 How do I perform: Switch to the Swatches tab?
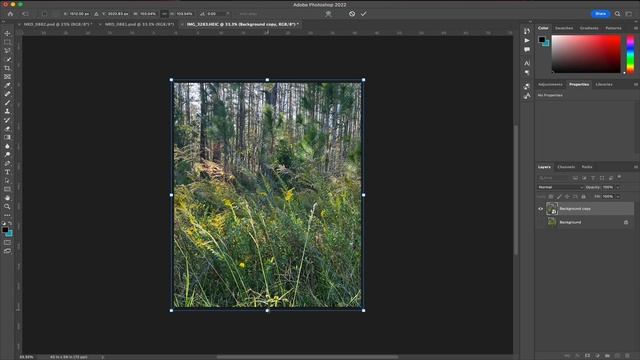coord(564,28)
